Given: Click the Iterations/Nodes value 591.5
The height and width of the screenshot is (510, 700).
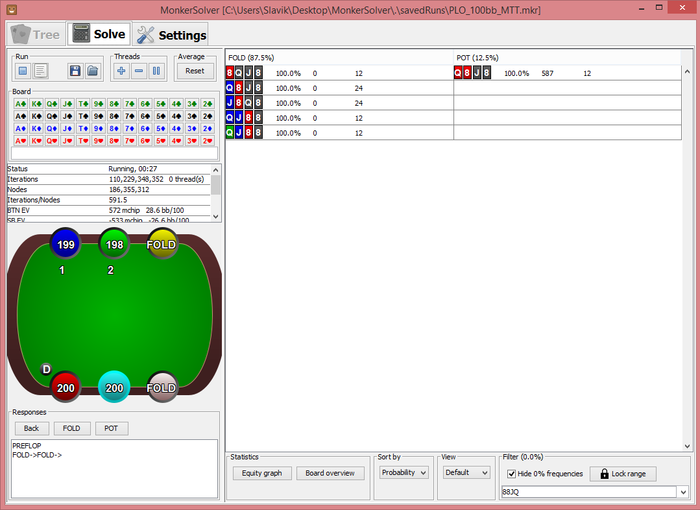Looking at the screenshot, I should pos(118,200).
